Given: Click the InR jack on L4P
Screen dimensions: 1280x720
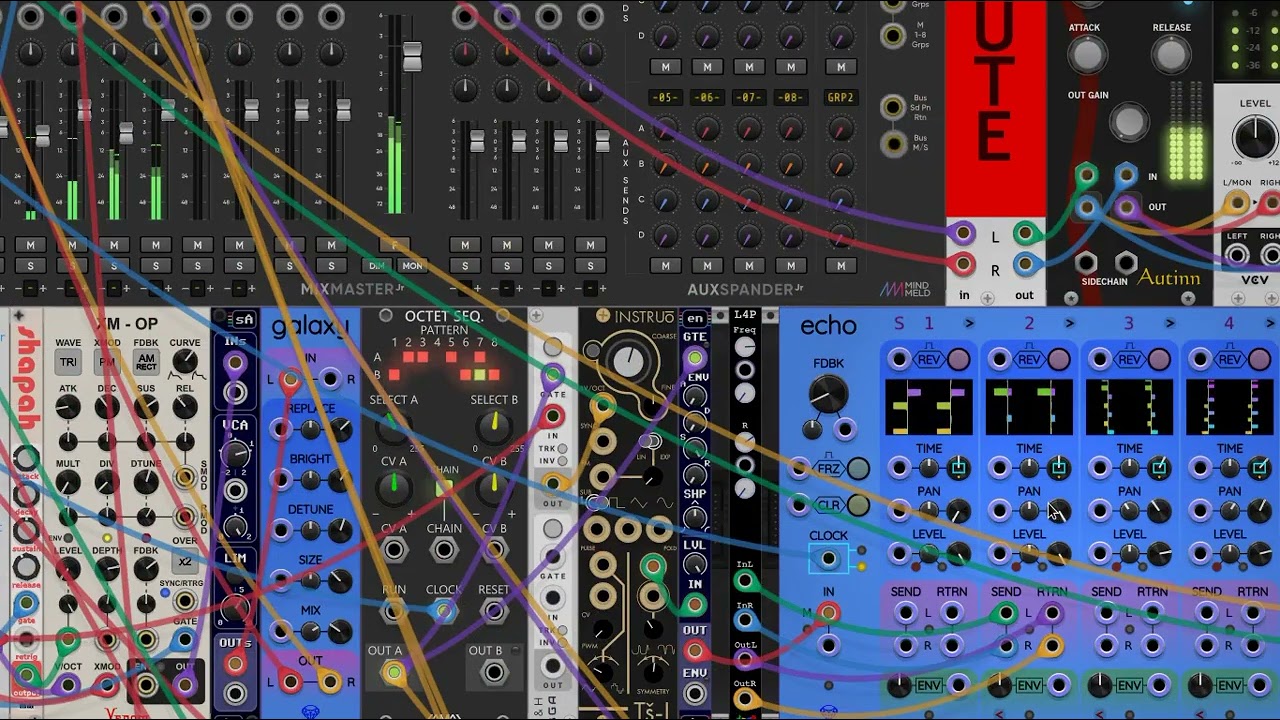Looking at the screenshot, I should point(745,620).
